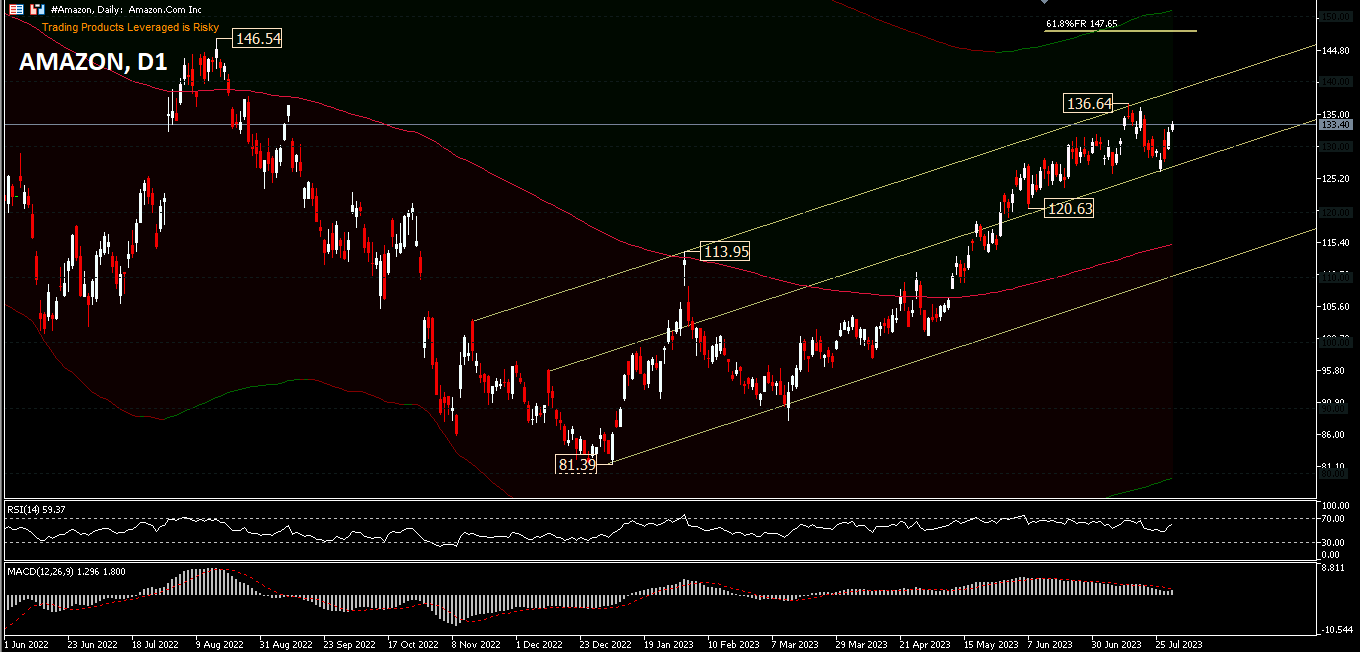This screenshot has height=652, width=1360.
Task: Click the 81.39 low price label
Action: coord(577,465)
